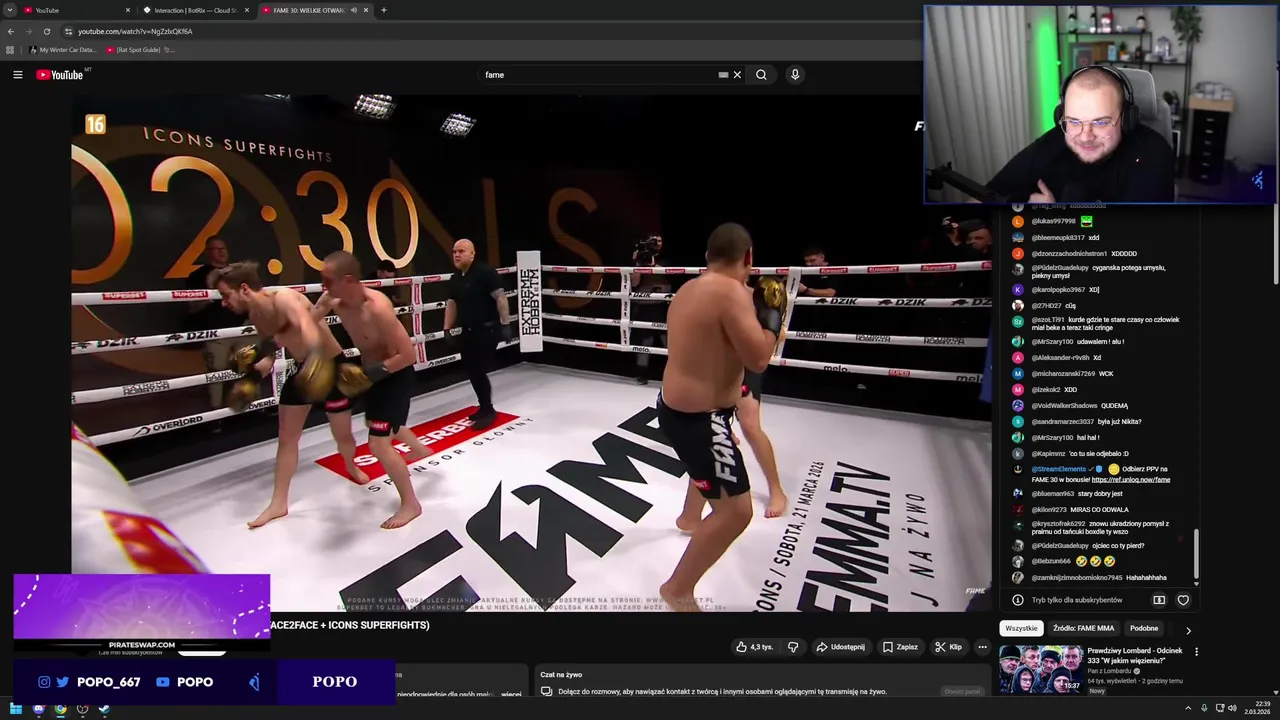Click the Super Chat money icon in chat

(x=1159, y=600)
